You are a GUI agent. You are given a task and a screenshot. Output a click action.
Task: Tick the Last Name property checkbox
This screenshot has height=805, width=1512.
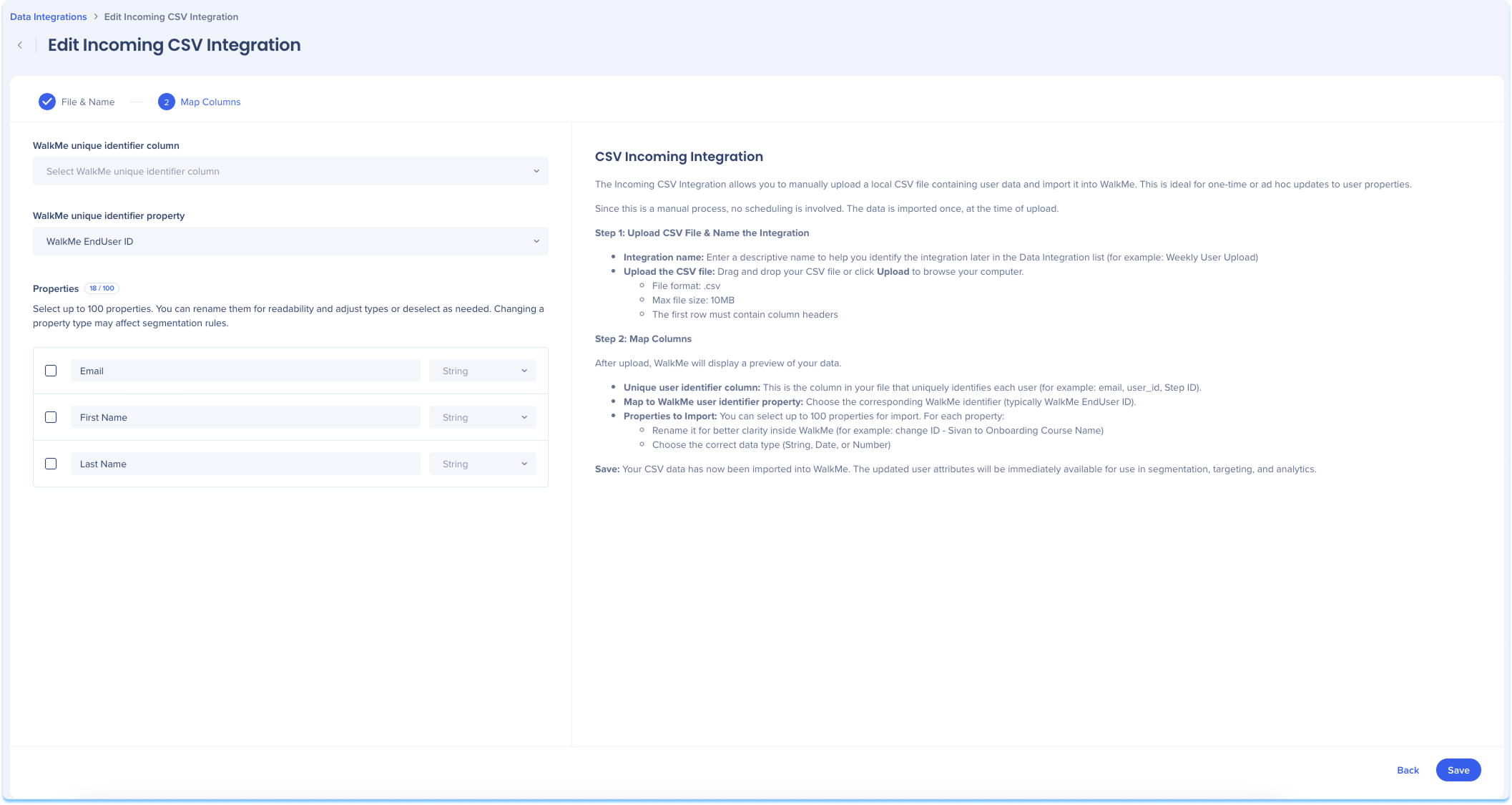click(x=51, y=464)
